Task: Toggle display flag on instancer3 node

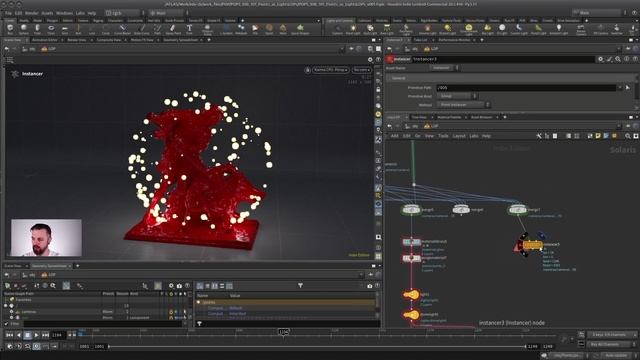Action: (x=541, y=236)
